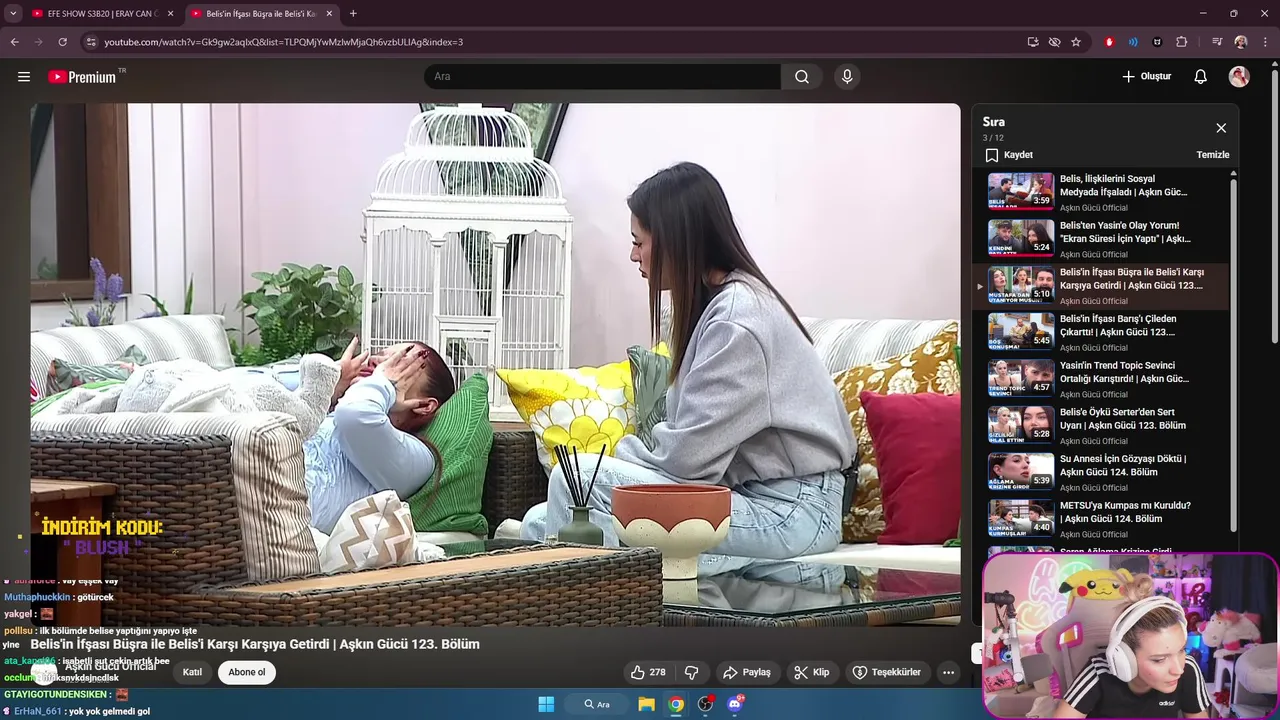Image resolution: width=1280 pixels, height=720 pixels.
Task: Go back in browser history
Action: coord(14,42)
